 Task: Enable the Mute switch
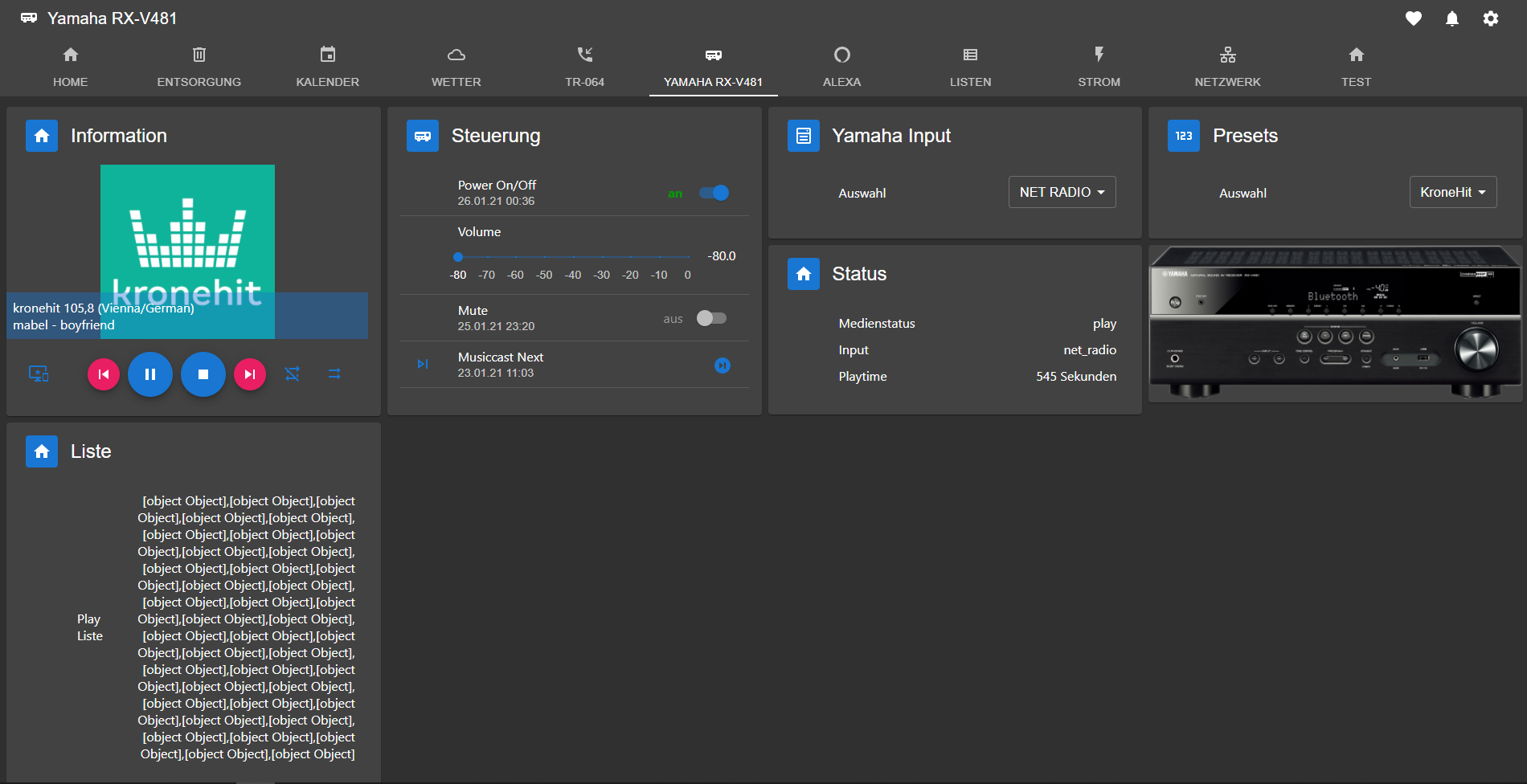tap(711, 318)
